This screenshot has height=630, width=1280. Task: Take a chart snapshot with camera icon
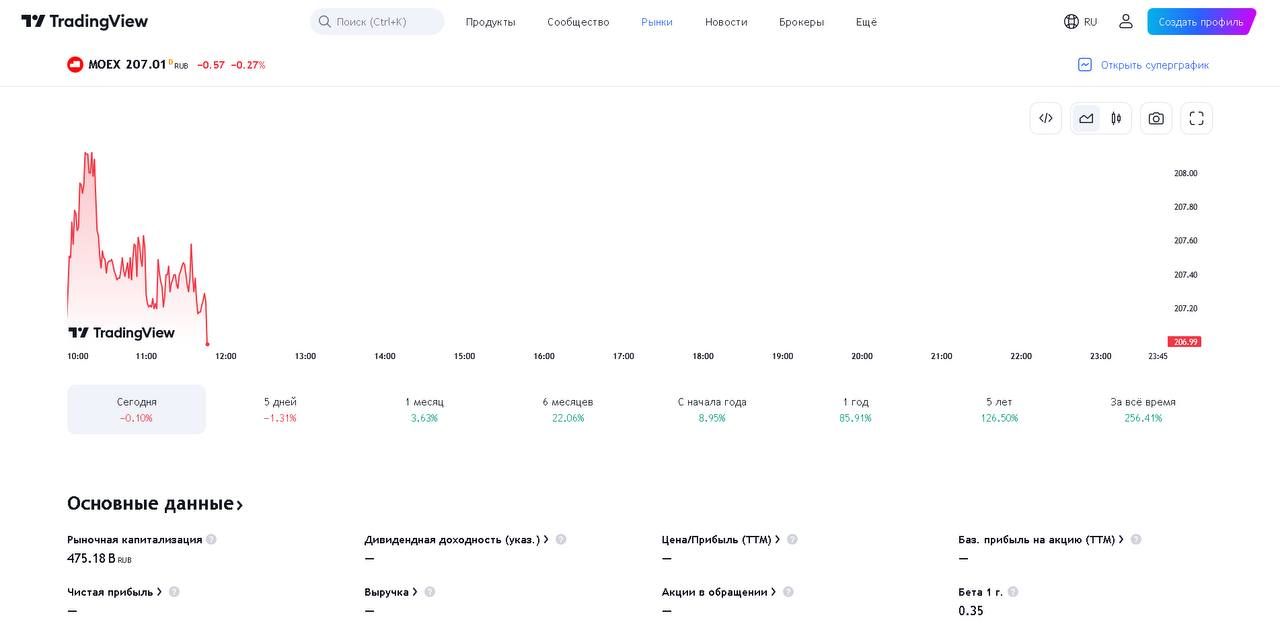1156,118
